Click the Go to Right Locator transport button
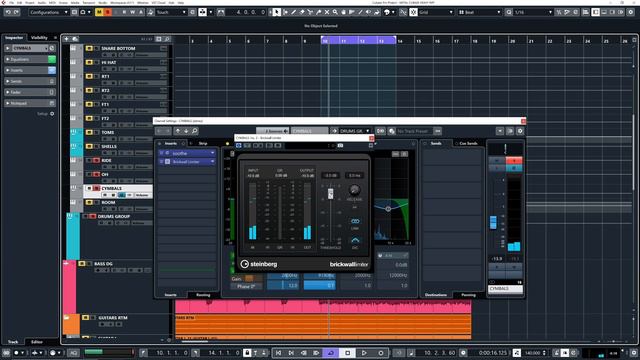This screenshot has width=640, height=360. [291, 353]
